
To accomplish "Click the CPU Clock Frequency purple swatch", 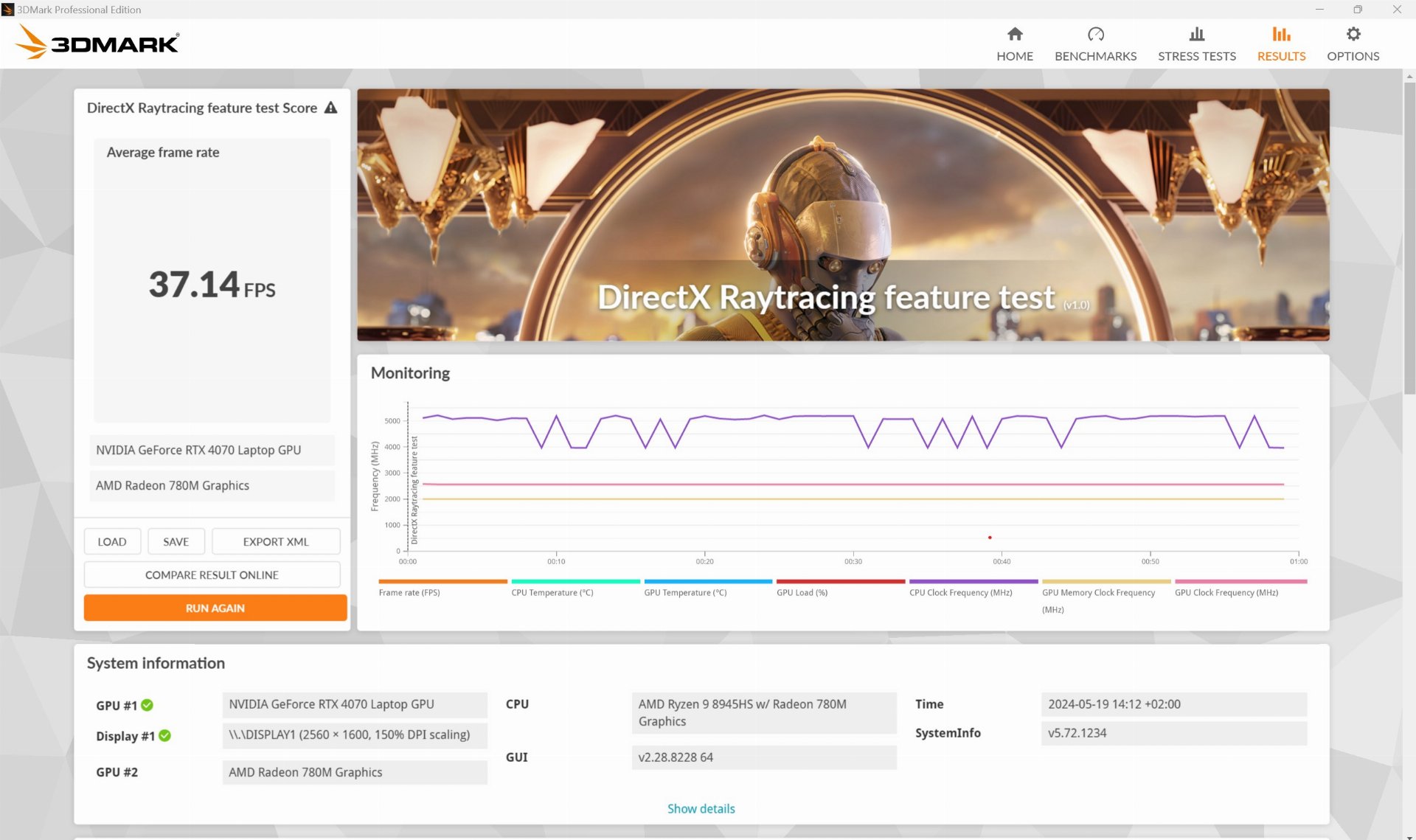I will tap(973, 581).
